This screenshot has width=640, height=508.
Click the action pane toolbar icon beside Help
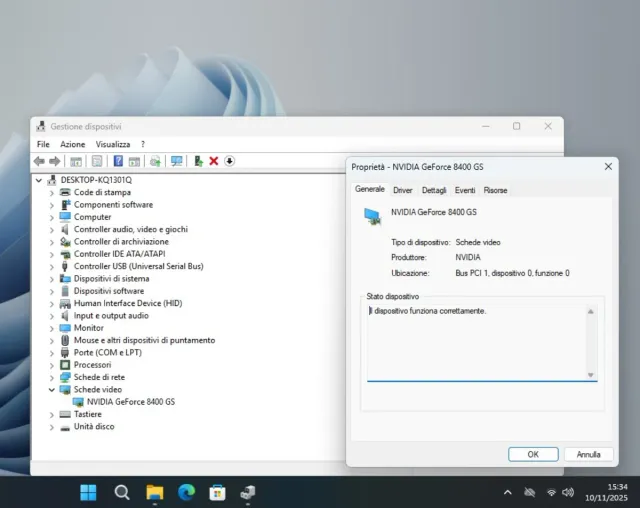pyautogui.click(x=134, y=161)
